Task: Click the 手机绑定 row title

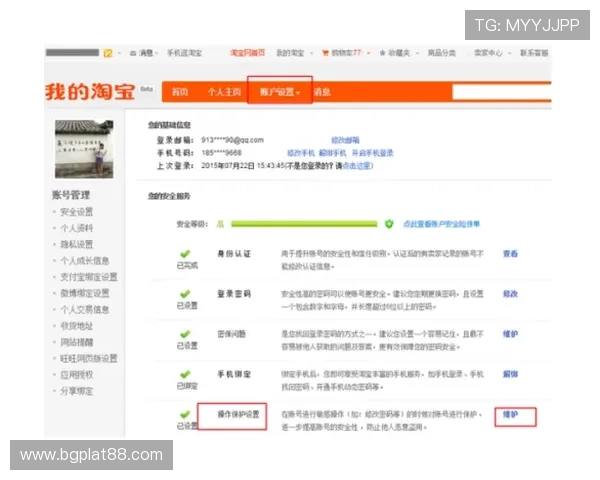Action: (x=234, y=374)
